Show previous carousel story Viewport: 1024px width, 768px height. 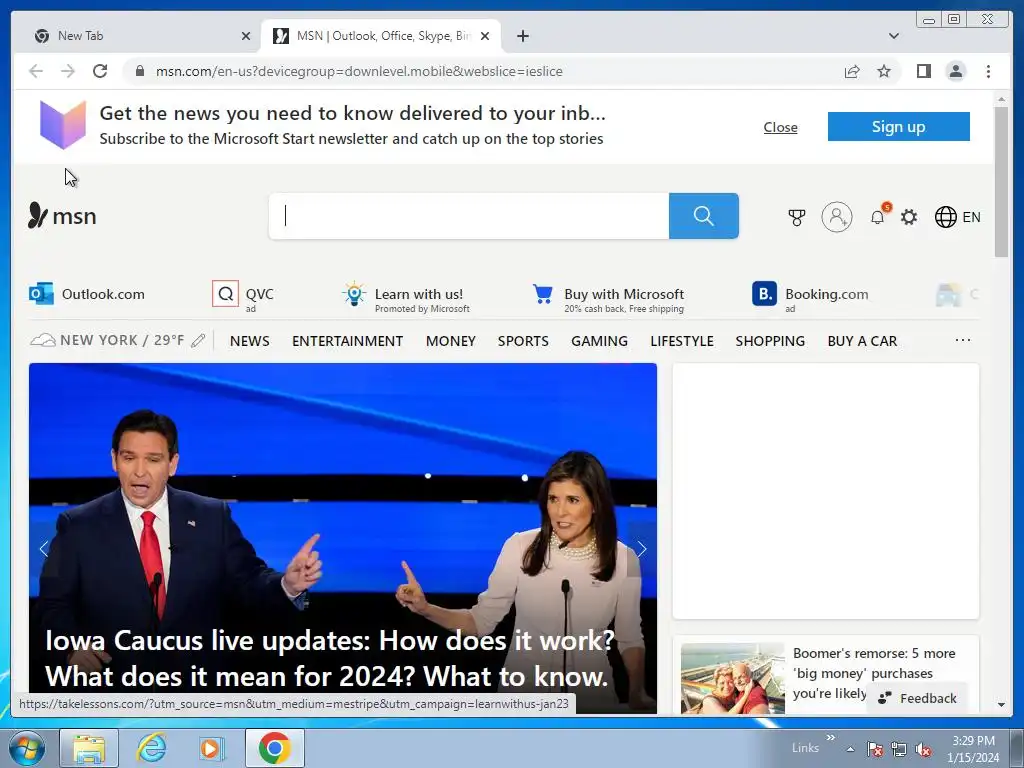(x=44, y=549)
